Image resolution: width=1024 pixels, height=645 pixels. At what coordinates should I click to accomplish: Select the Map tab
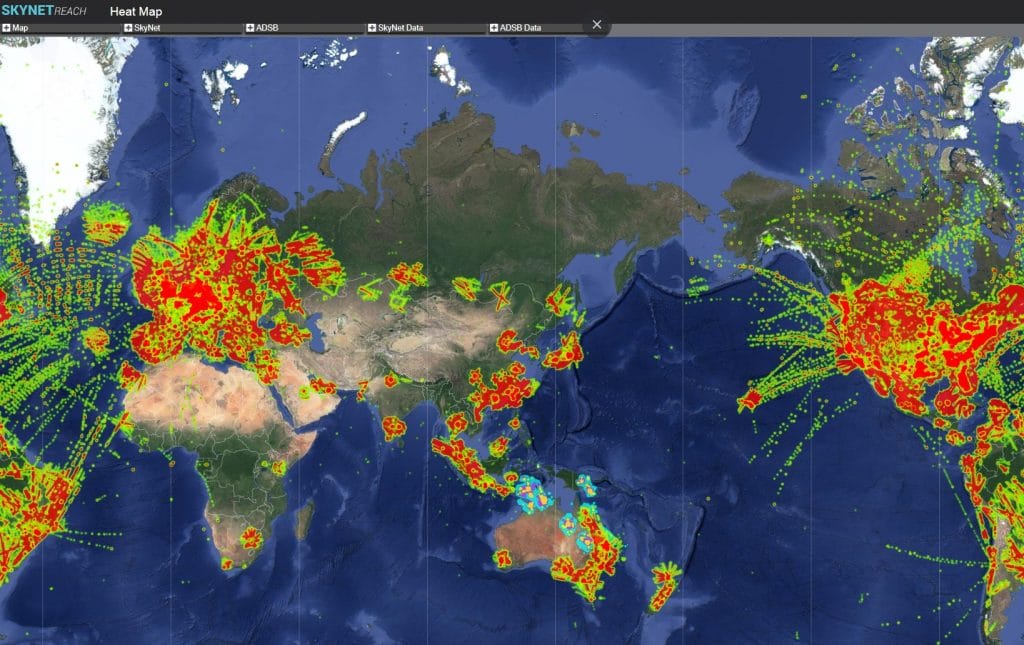(x=20, y=27)
